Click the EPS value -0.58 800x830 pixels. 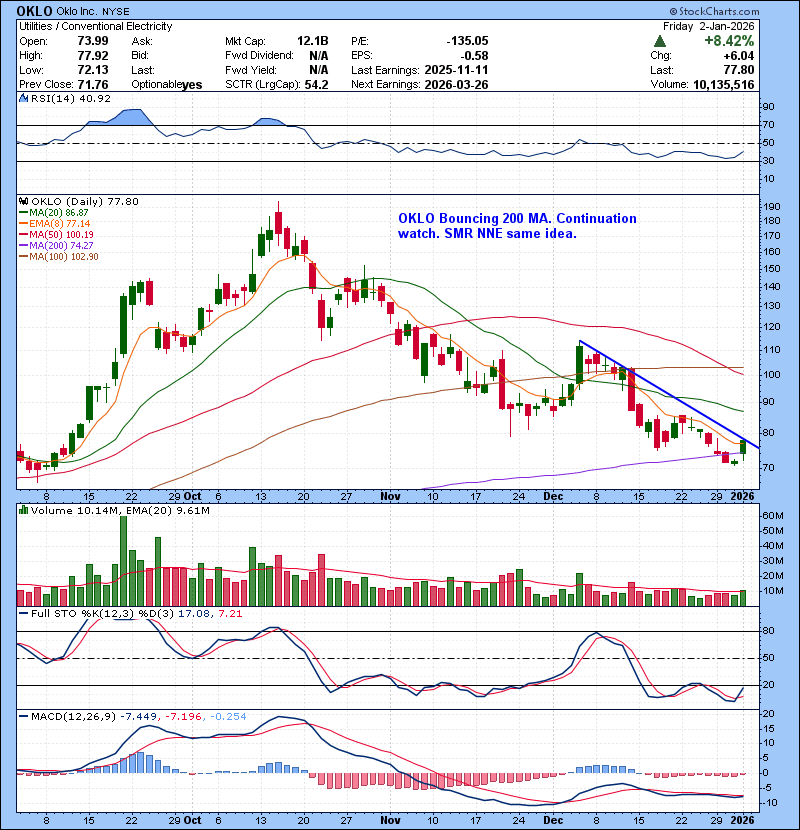(x=474, y=56)
